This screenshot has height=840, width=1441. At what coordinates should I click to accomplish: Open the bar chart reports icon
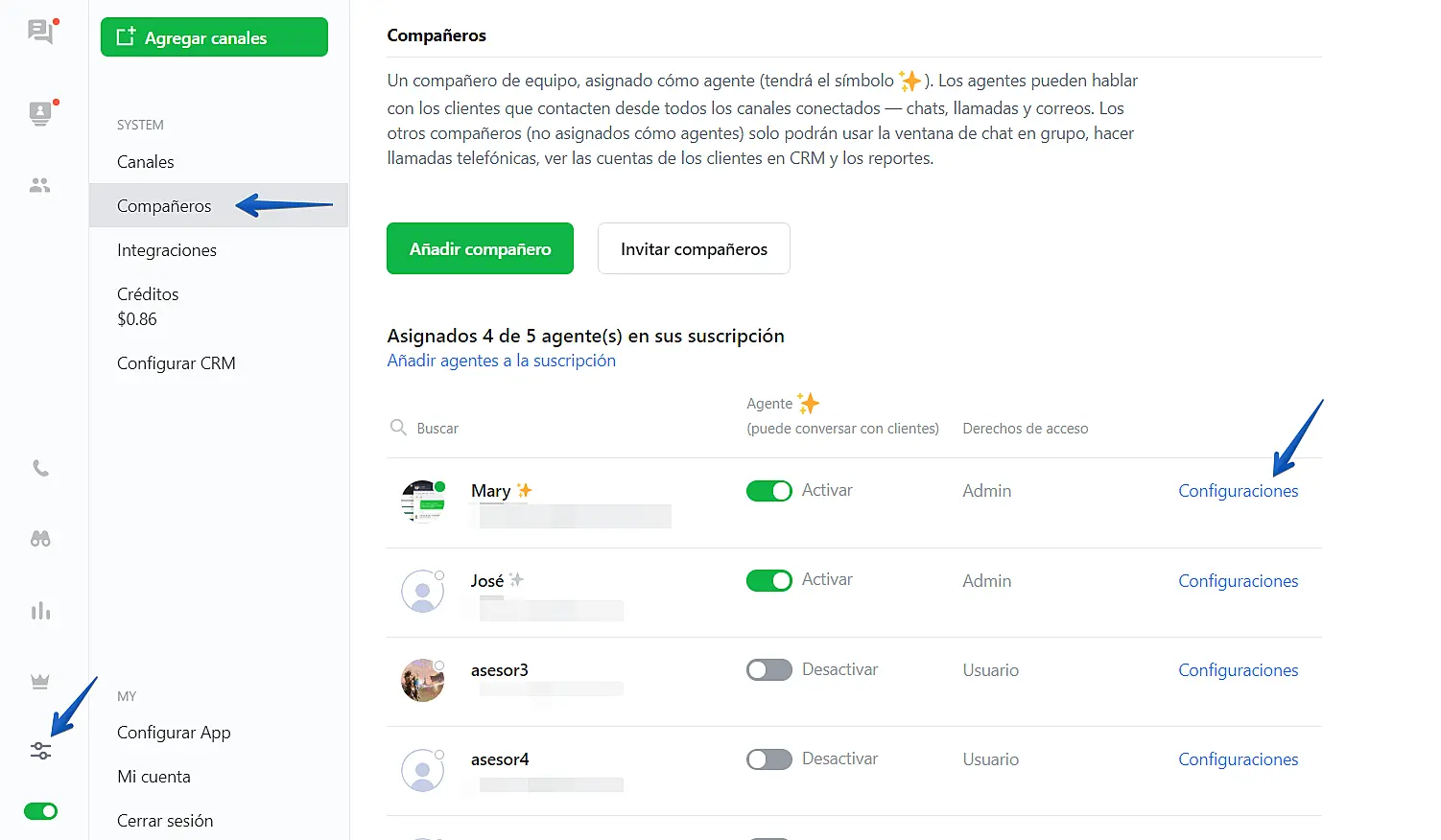pyautogui.click(x=40, y=611)
